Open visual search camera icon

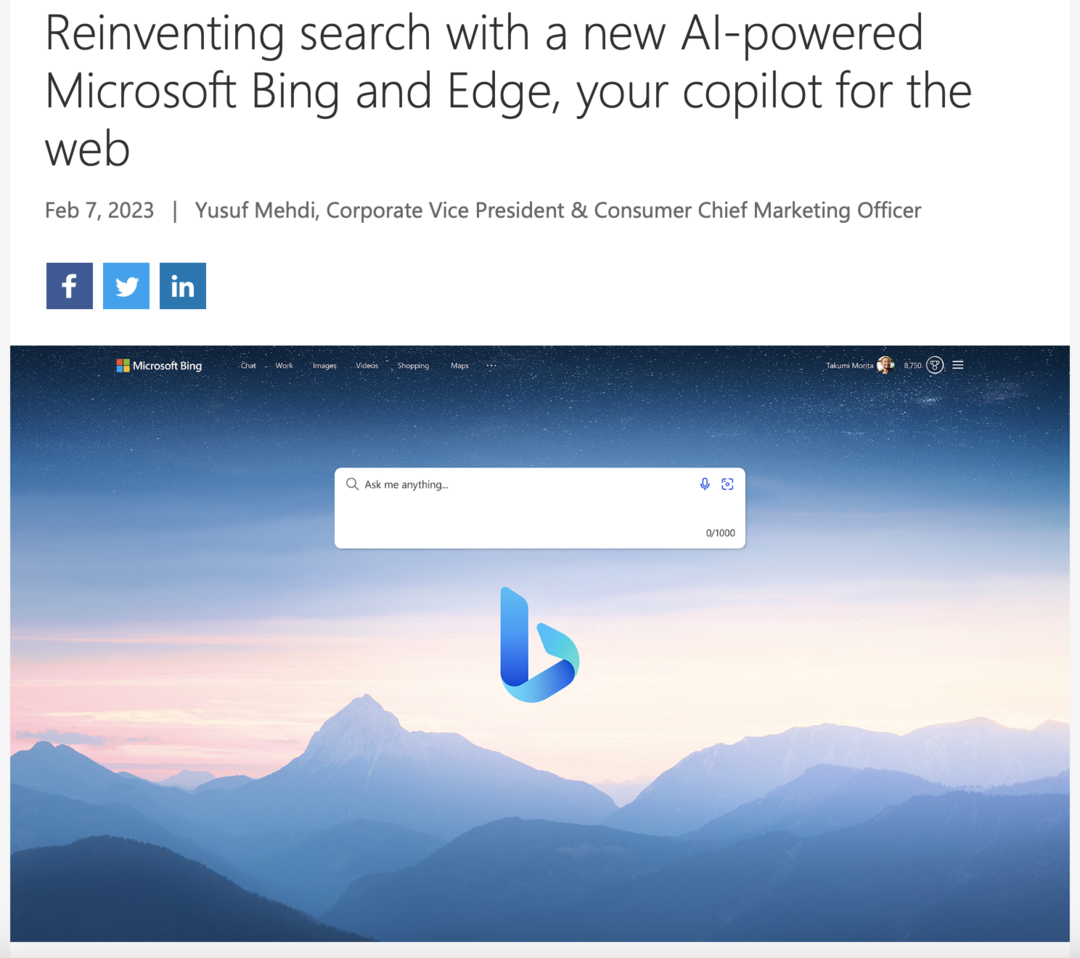point(727,484)
